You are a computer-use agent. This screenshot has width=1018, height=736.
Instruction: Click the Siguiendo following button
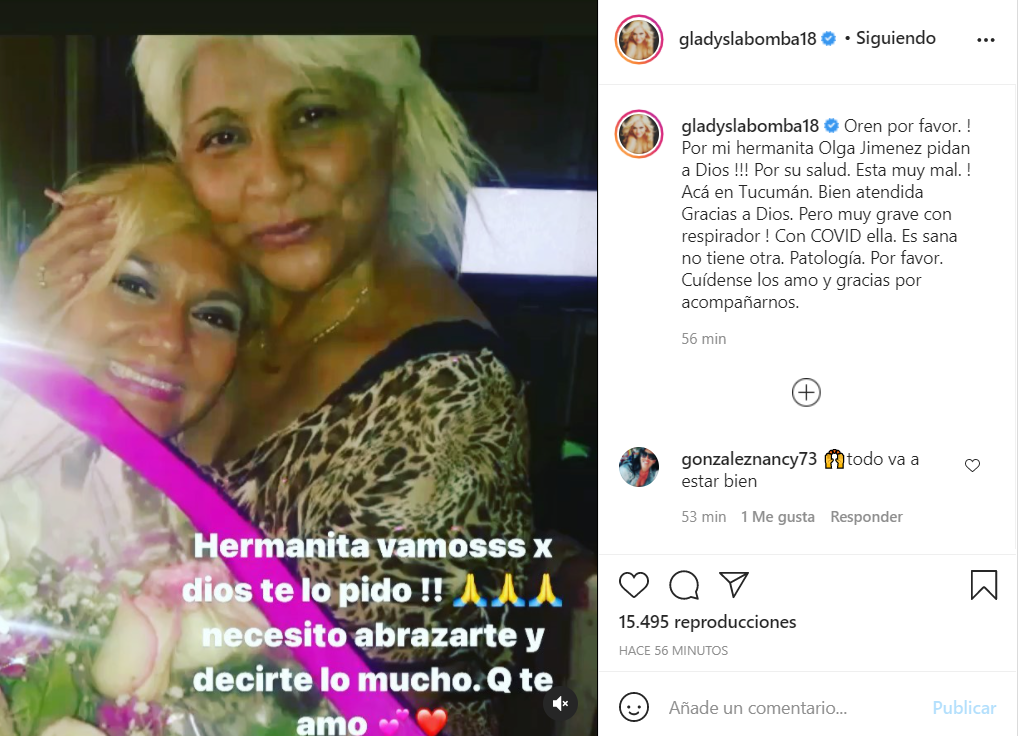(x=895, y=38)
